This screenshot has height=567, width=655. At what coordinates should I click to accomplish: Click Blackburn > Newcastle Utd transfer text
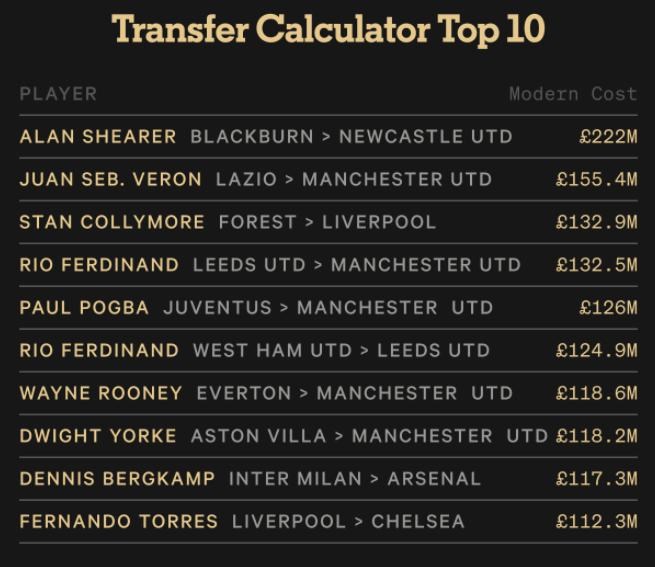click(351, 137)
